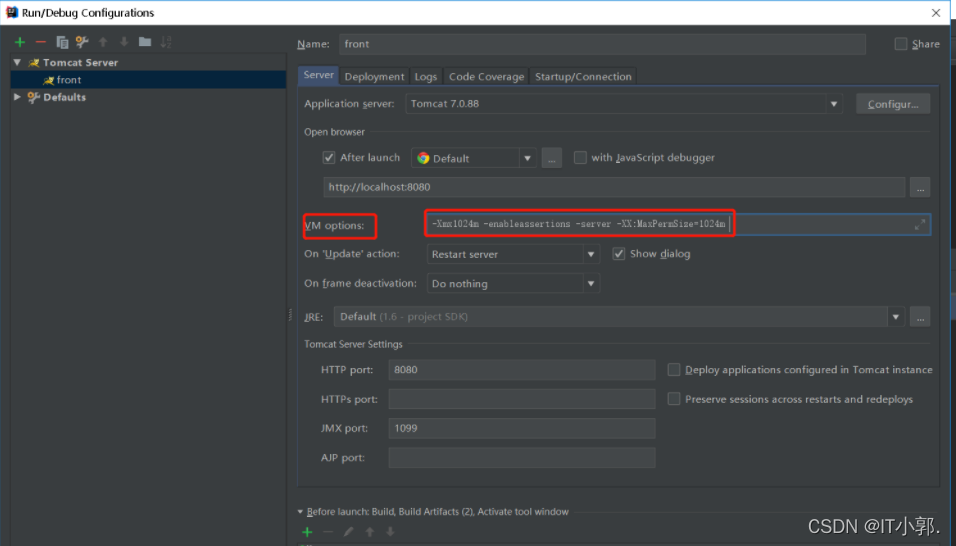The width and height of the screenshot is (956, 546).
Task: Toggle Deploy applications configured in Tomcat instance
Action: pos(674,369)
